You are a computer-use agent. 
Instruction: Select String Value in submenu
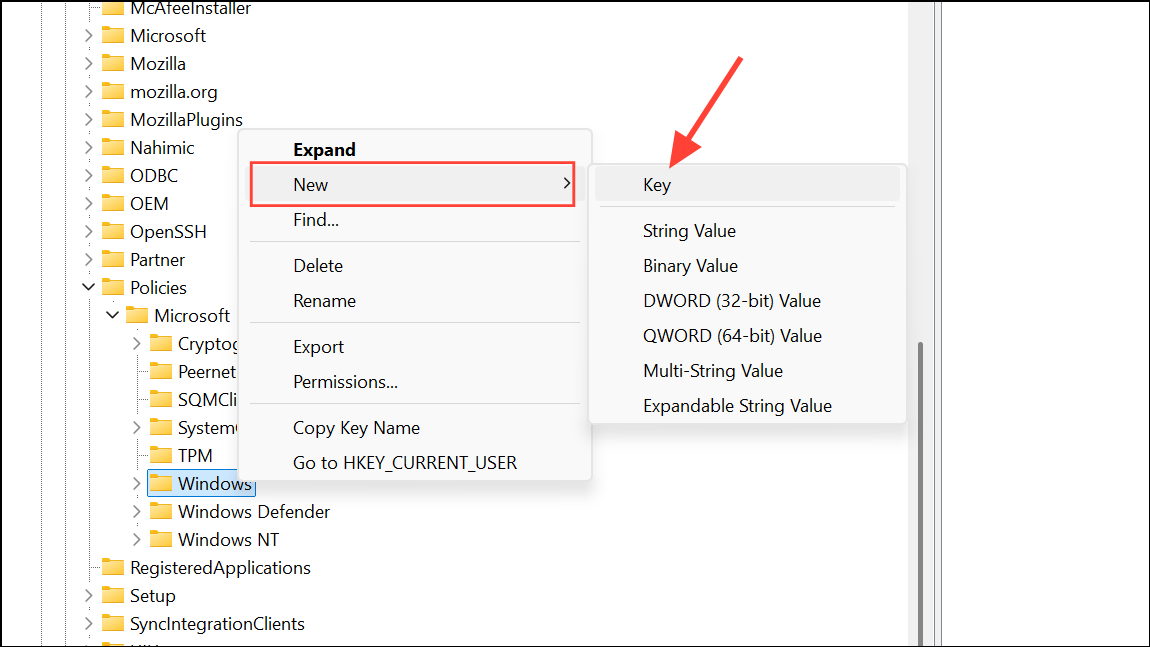tap(689, 231)
